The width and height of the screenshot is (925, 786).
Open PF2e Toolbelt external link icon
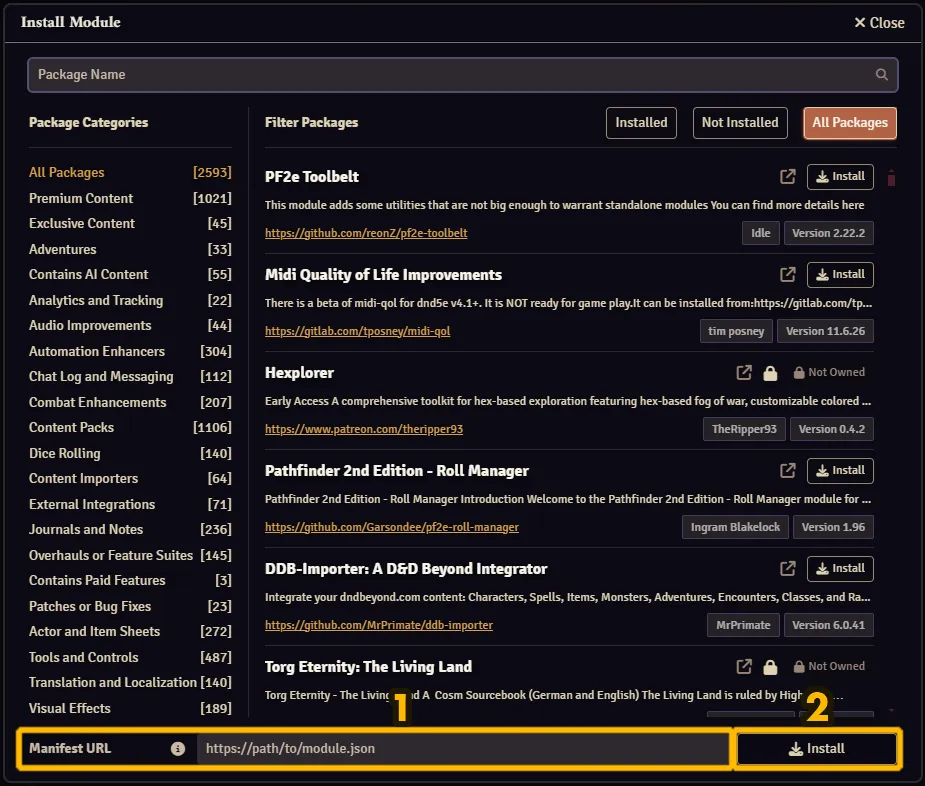[x=788, y=176]
